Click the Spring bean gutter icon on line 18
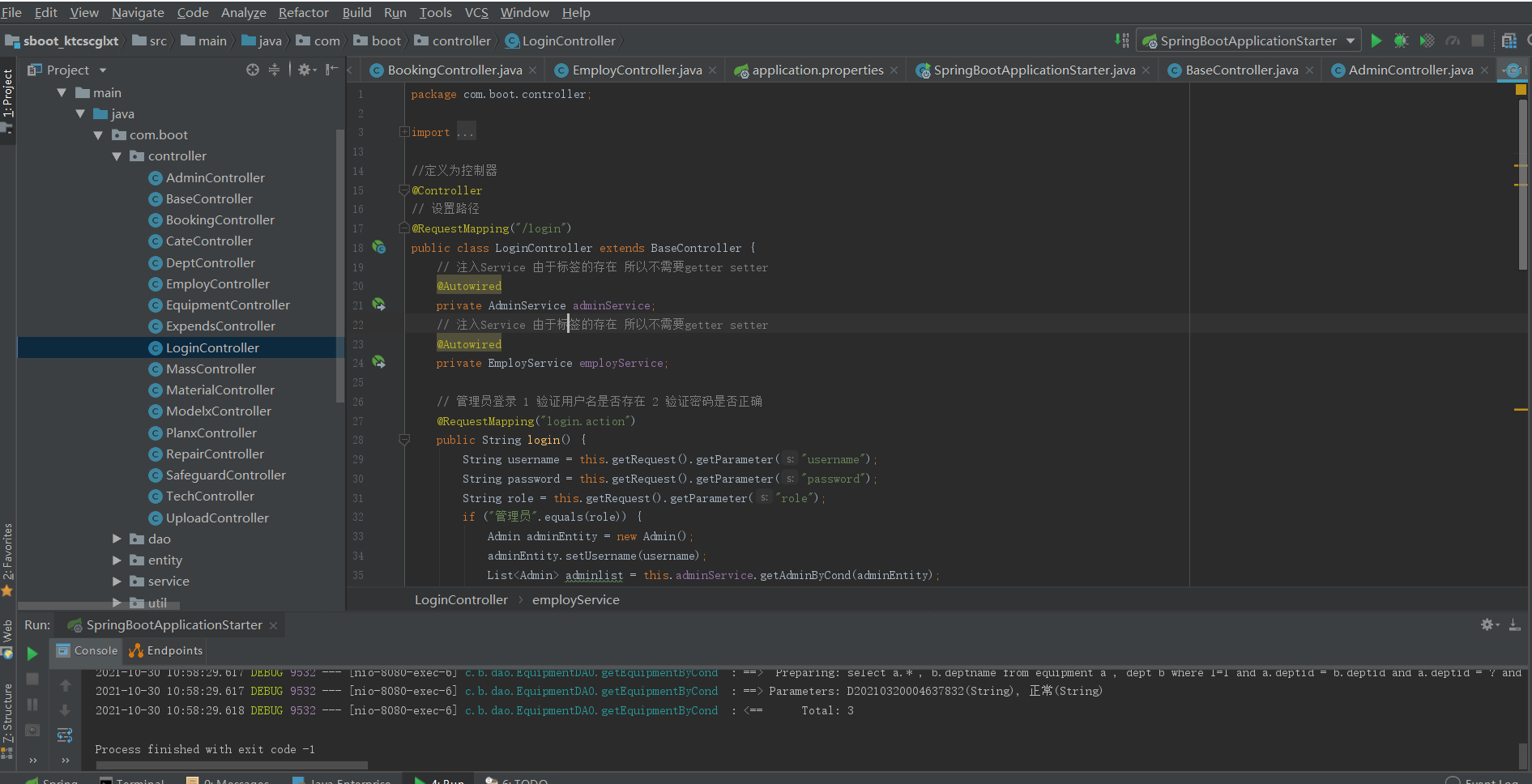The image size is (1532, 784). click(x=378, y=247)
